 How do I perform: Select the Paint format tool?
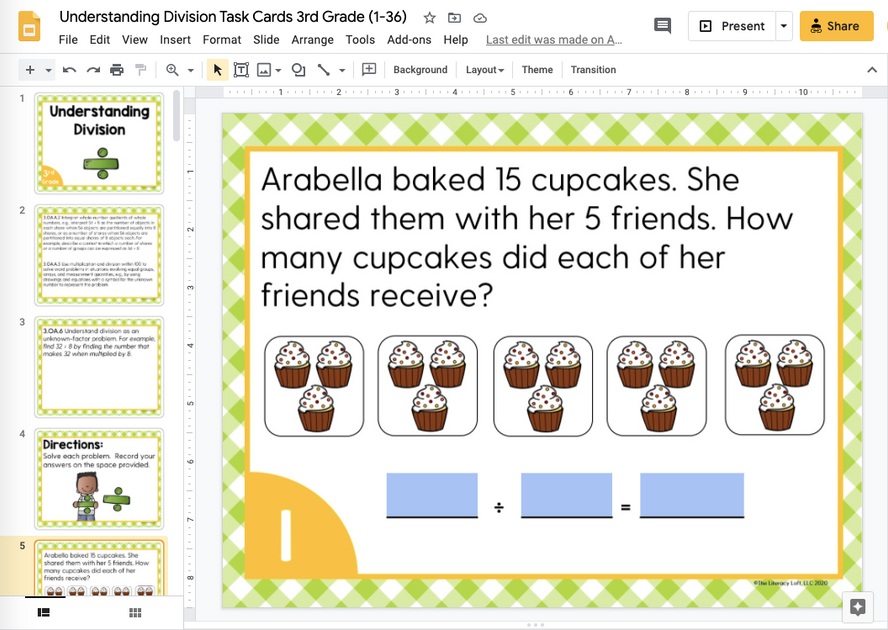click(139, 70)
